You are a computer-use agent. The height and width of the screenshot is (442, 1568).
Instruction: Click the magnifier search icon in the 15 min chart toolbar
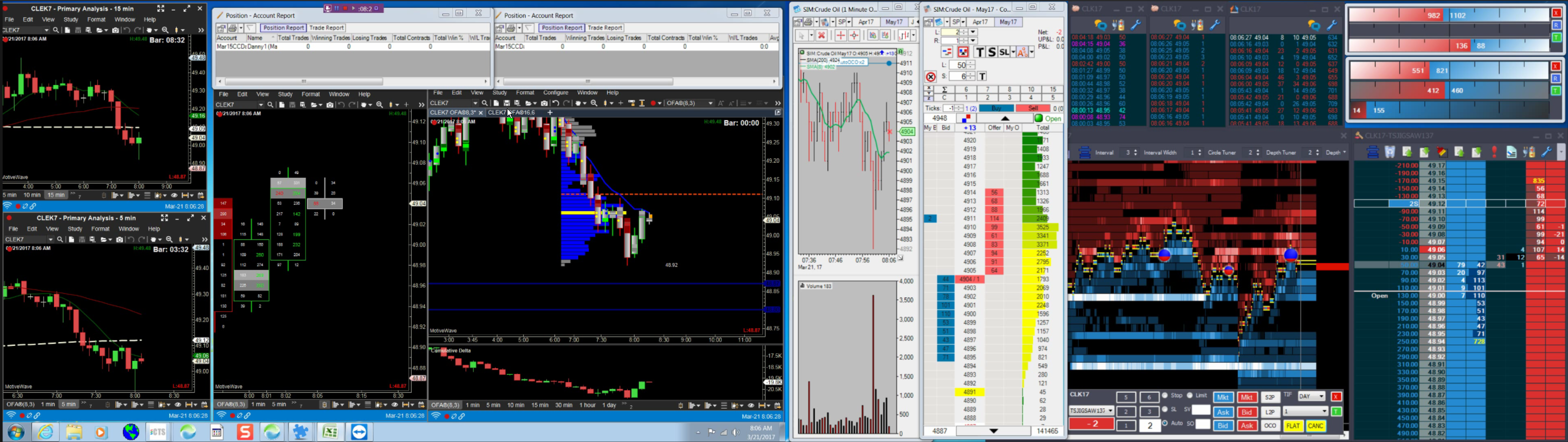(x=56, y=30)
